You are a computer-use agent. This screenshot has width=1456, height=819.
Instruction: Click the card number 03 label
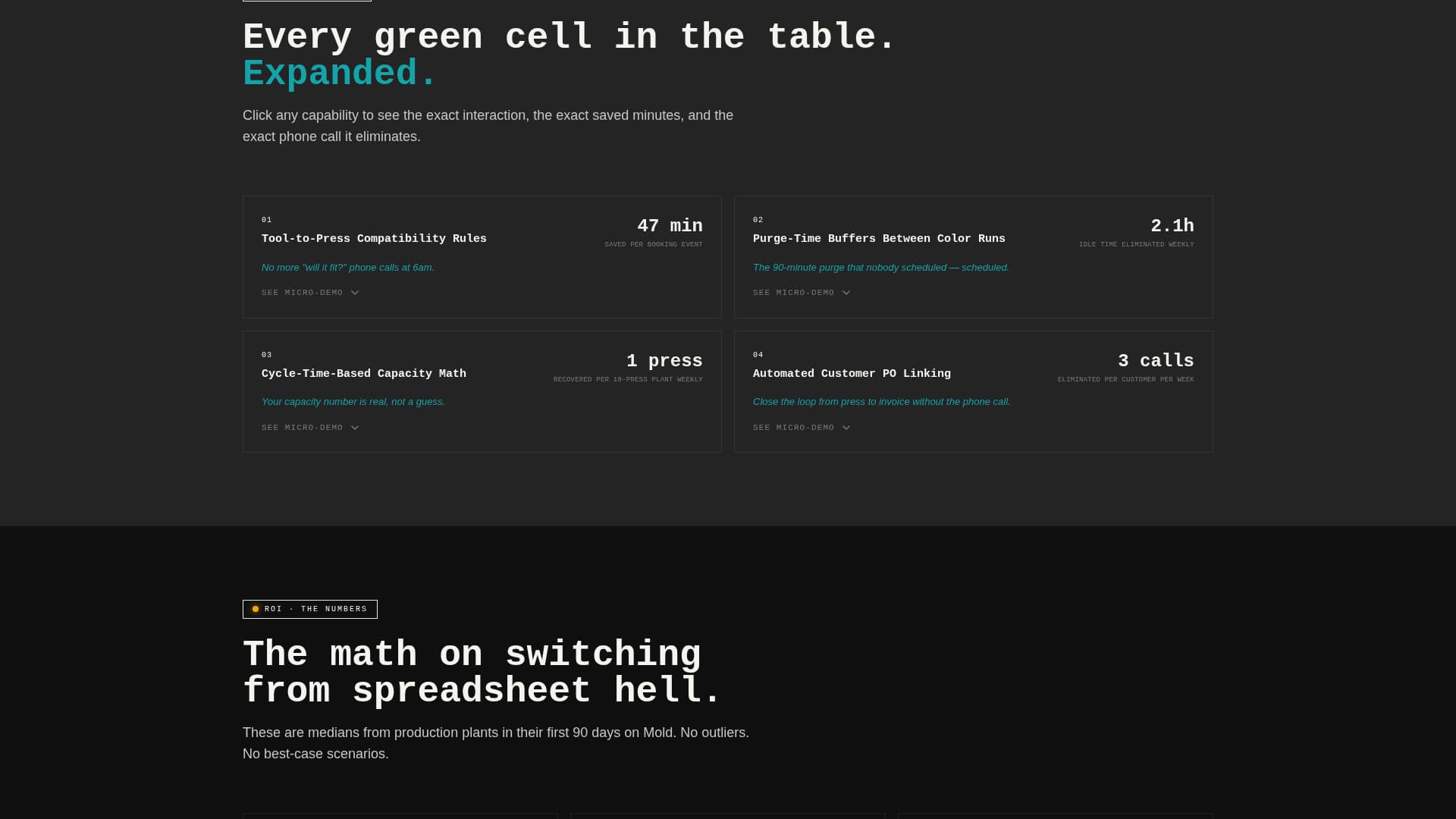coord(266,354)
